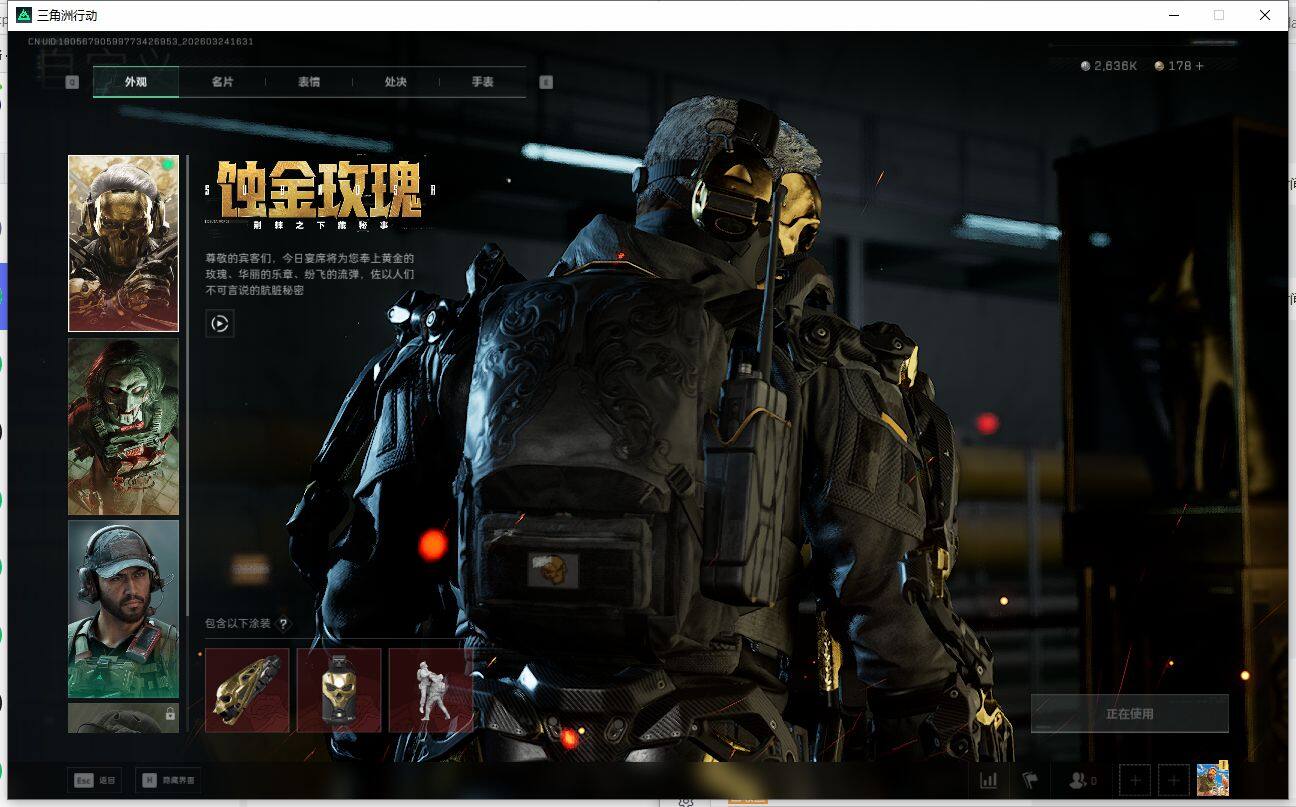Click the 蚀金玫瑰 skin title
This screenshot has height=807, width=1296.
pyautogui.click(x=320, y=188)
